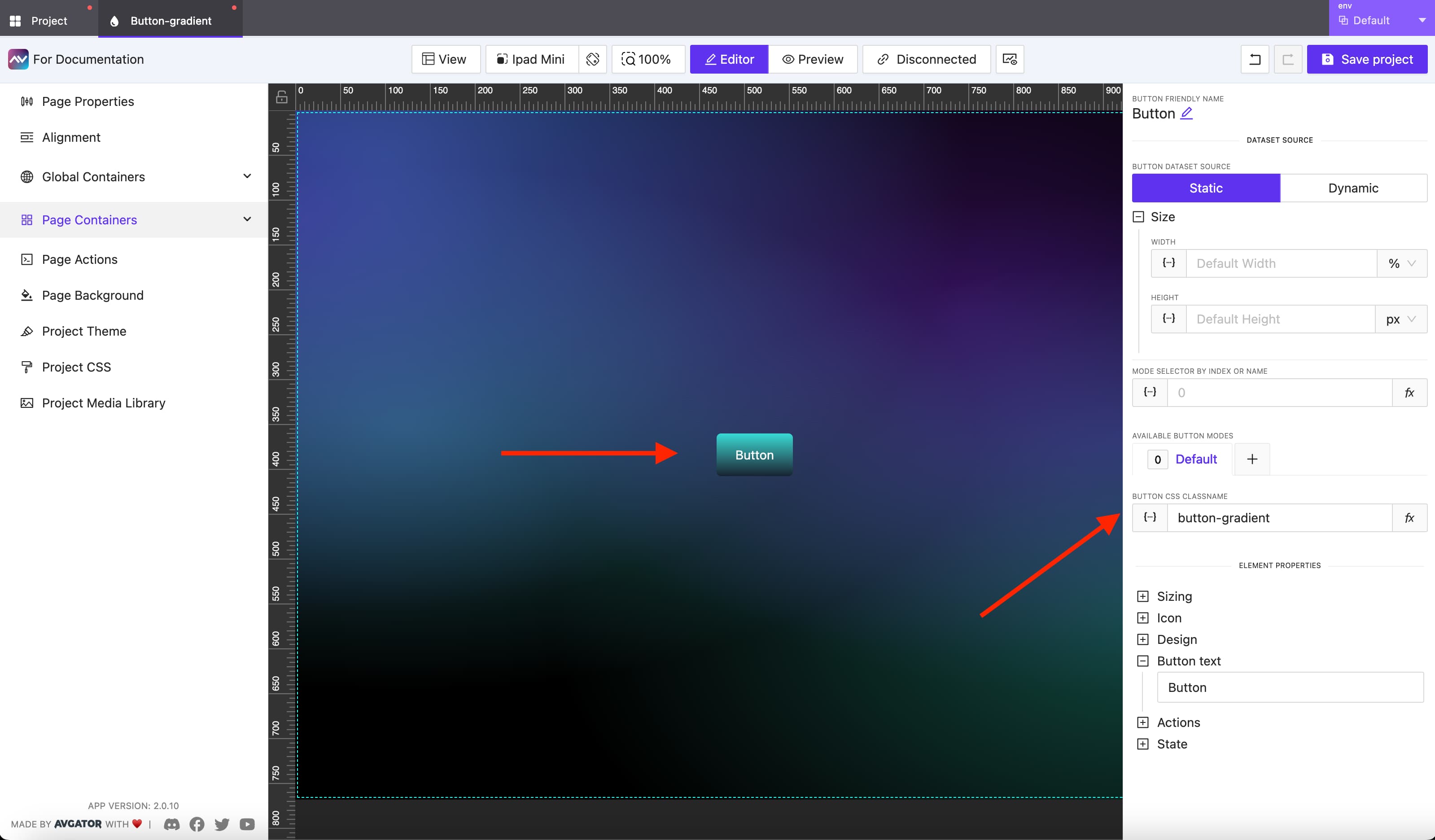Click the device rotation icon in the toolbar
Image resolution: width=1435 pixels, height=840 pixels.
click(x=593, y=59)
